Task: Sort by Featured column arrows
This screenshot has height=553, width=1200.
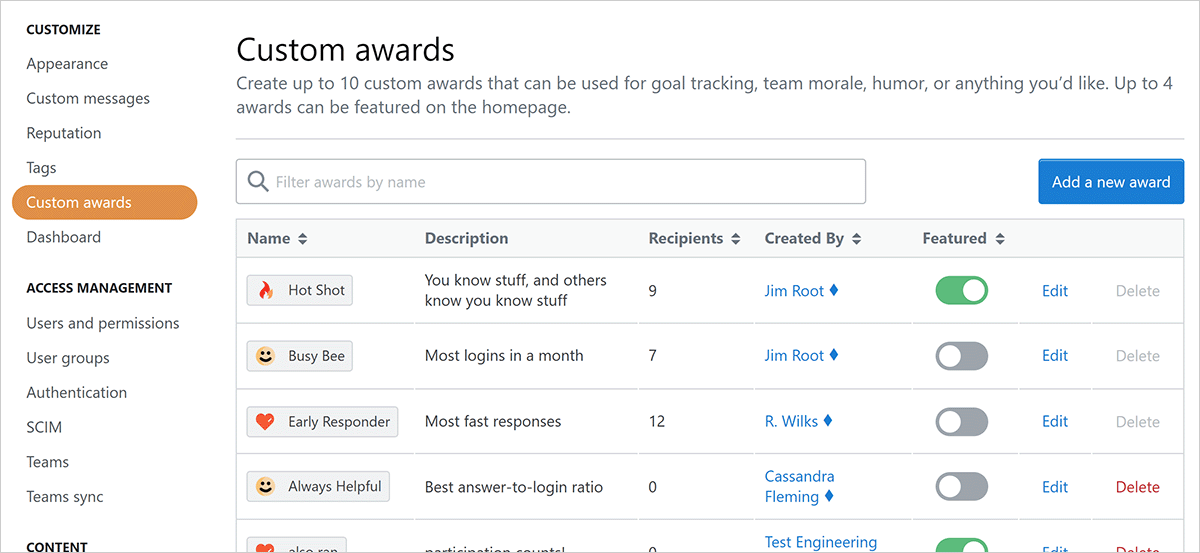Action: click(x=1000, y=239)
